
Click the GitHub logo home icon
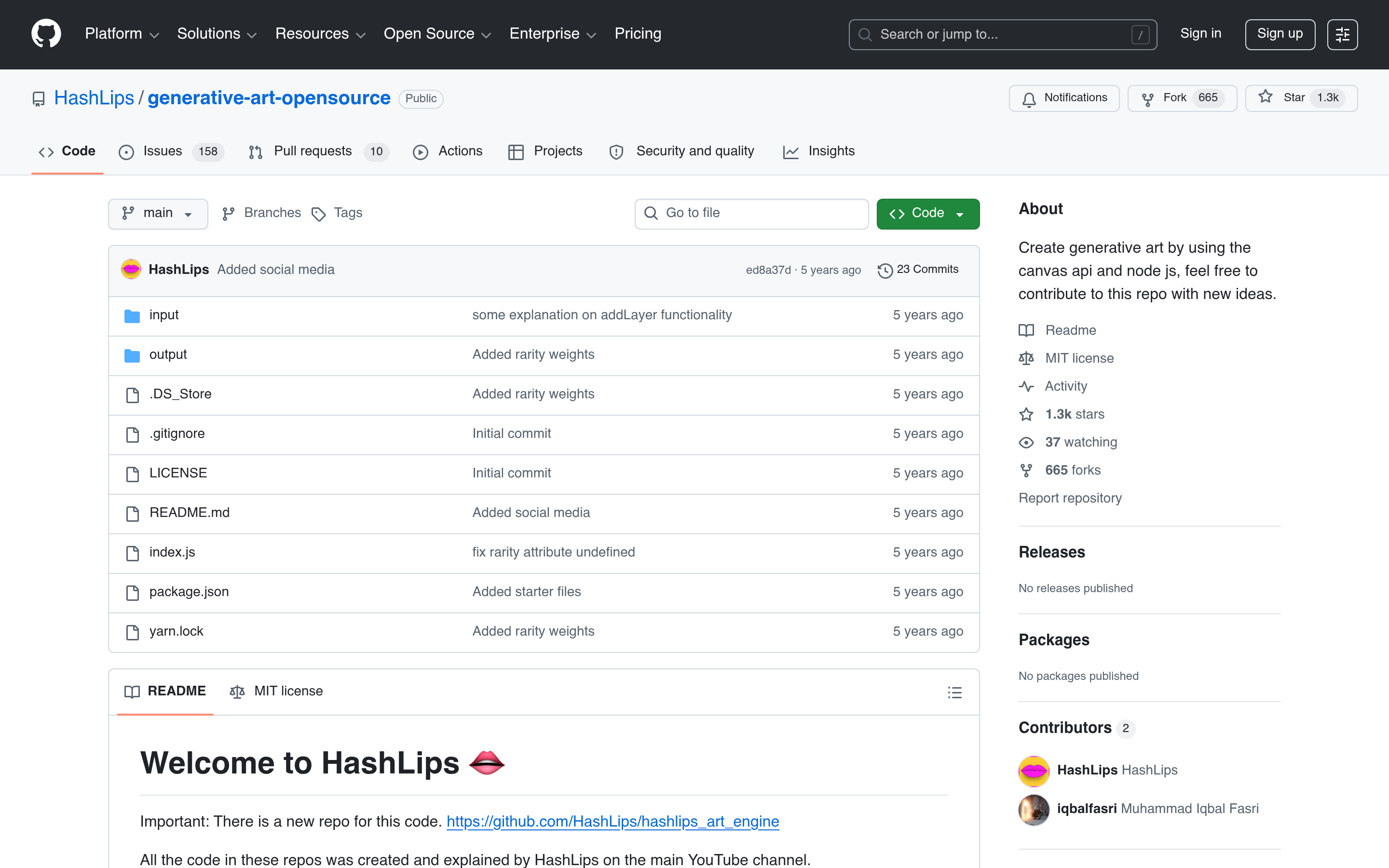(46, 34)
